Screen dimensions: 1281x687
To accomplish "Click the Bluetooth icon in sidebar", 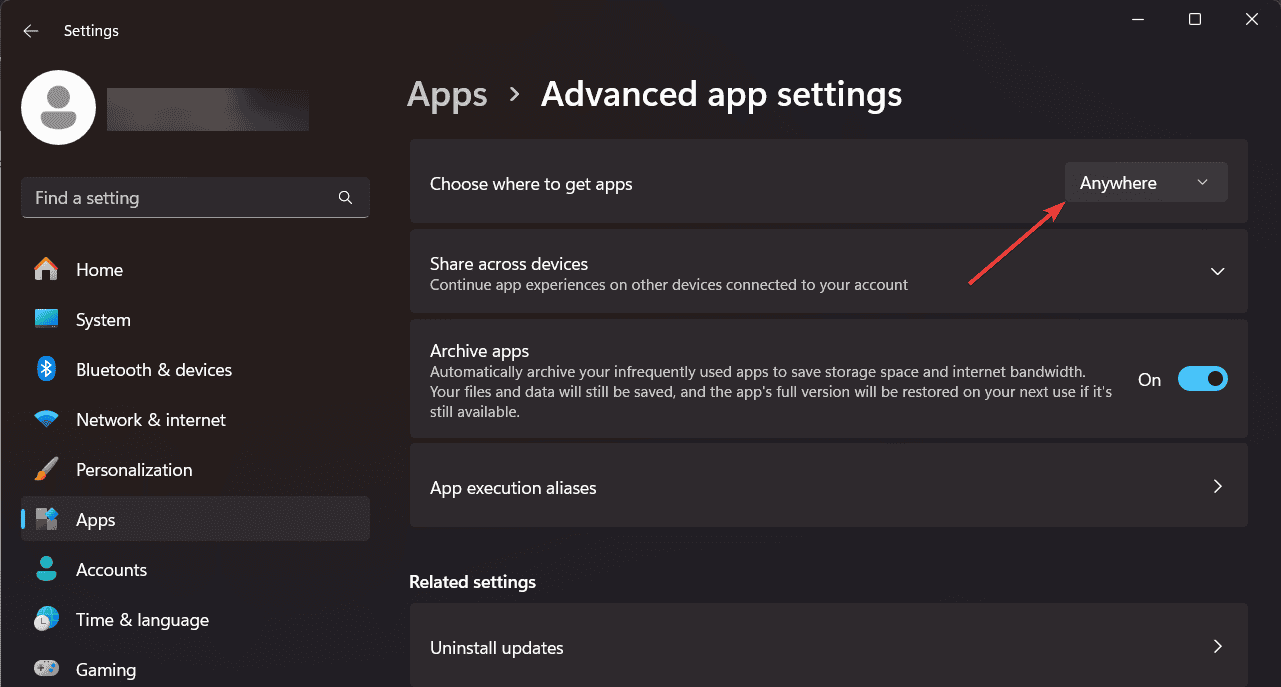I will click(x=46, y=370).
